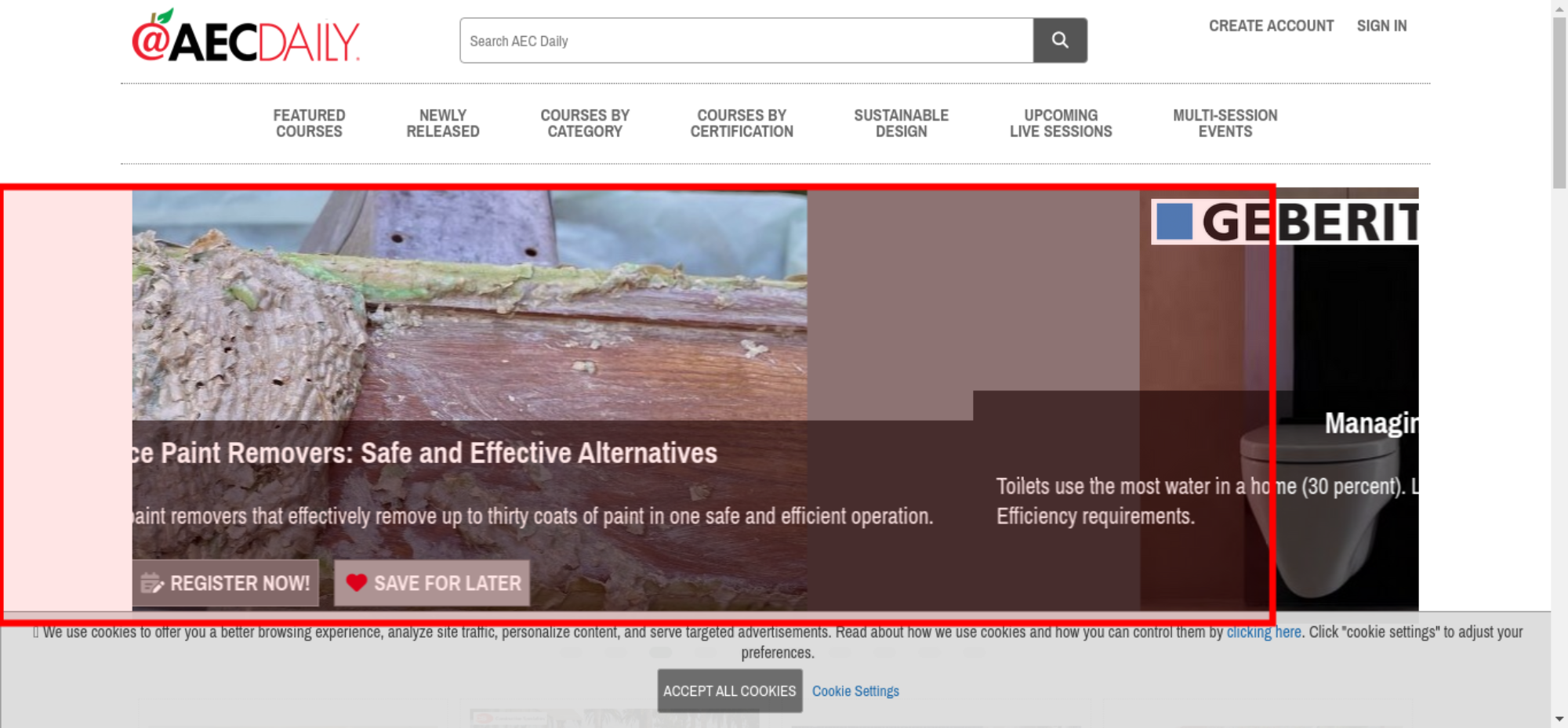Open the Create Account page
1568x728 pixels.
coord(1270,26)
